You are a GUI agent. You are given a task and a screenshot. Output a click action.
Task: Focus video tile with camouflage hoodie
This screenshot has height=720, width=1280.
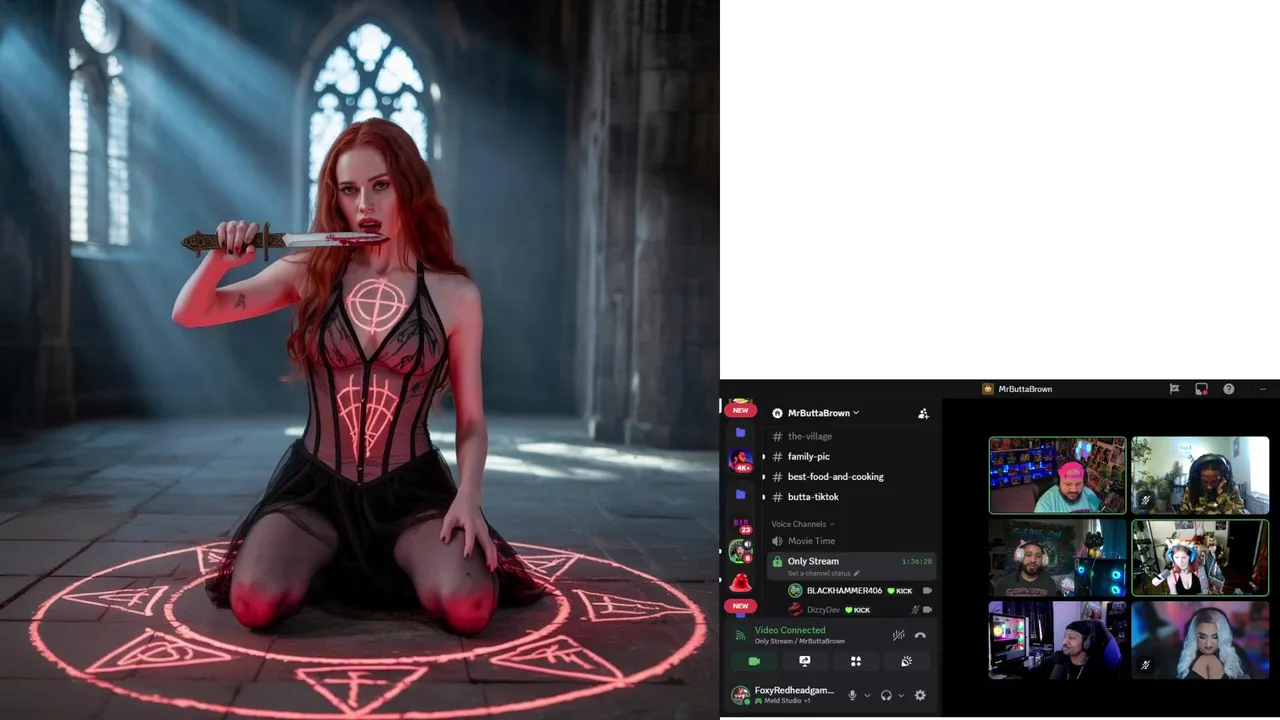click(1200, 475)
